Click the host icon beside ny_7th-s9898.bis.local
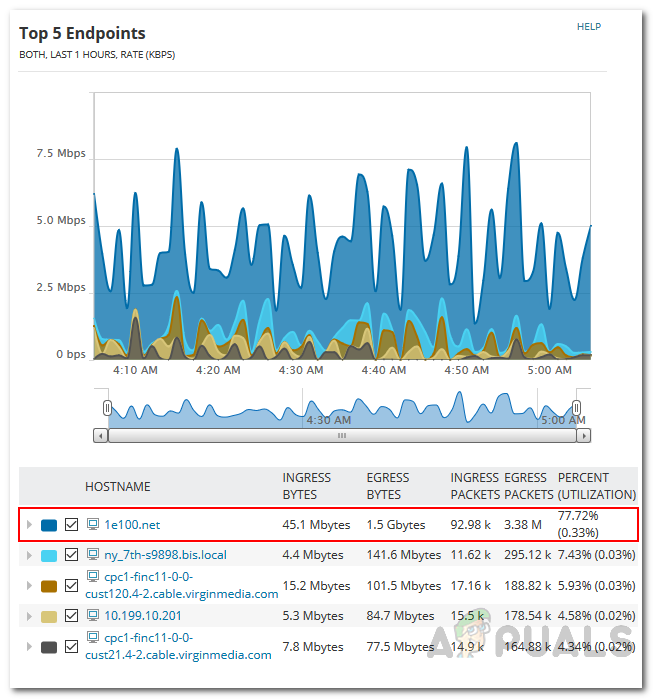The image size is (653, 699). [x=93, y=554]
